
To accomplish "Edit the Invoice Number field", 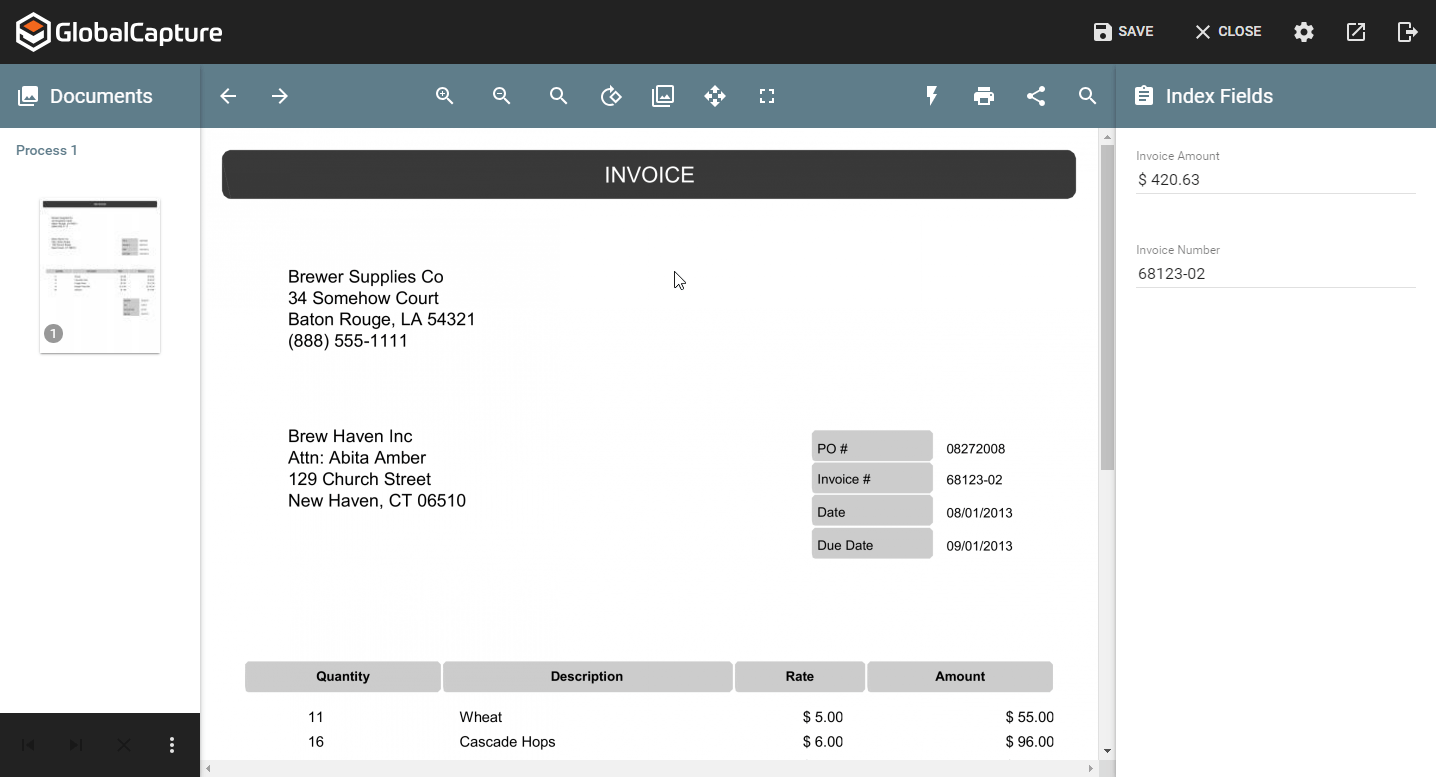I will coord(1275,274).
